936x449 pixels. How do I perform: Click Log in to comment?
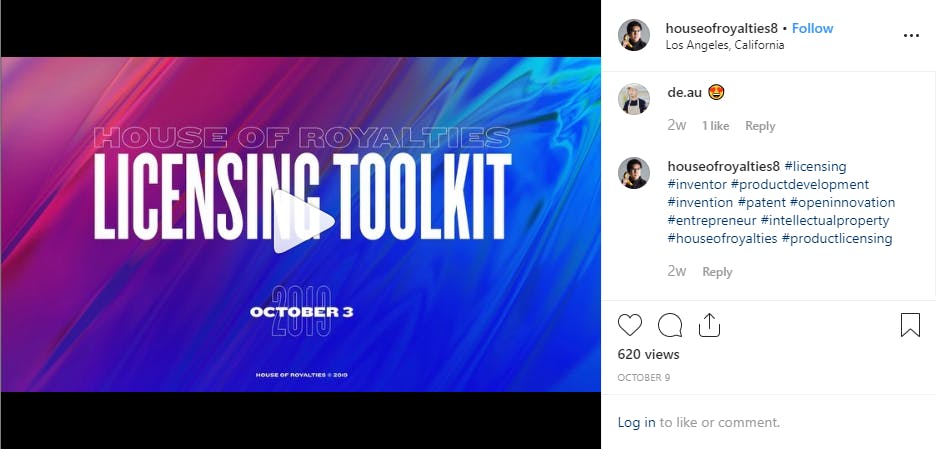click(636, 423)
